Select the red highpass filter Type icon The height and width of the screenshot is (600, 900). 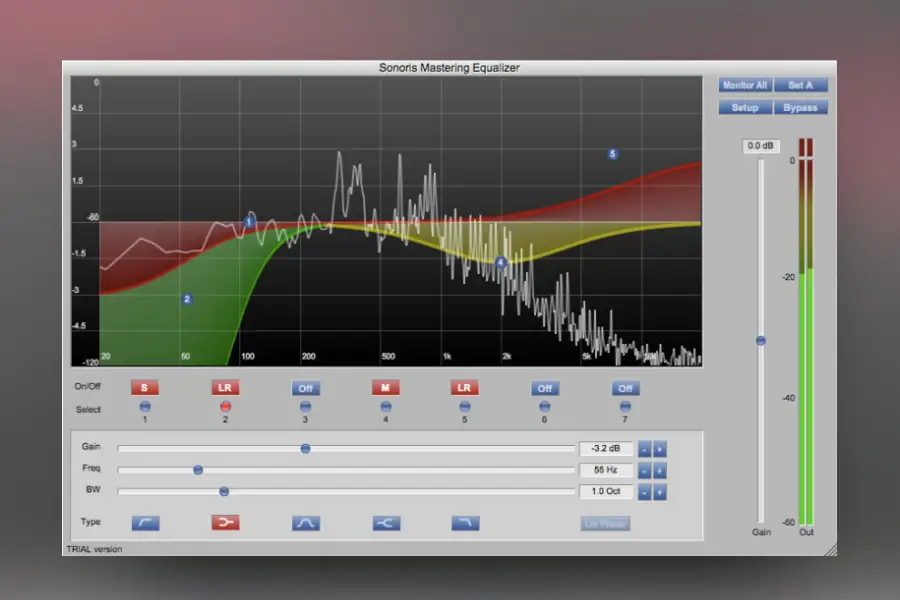tap(225, 521)
